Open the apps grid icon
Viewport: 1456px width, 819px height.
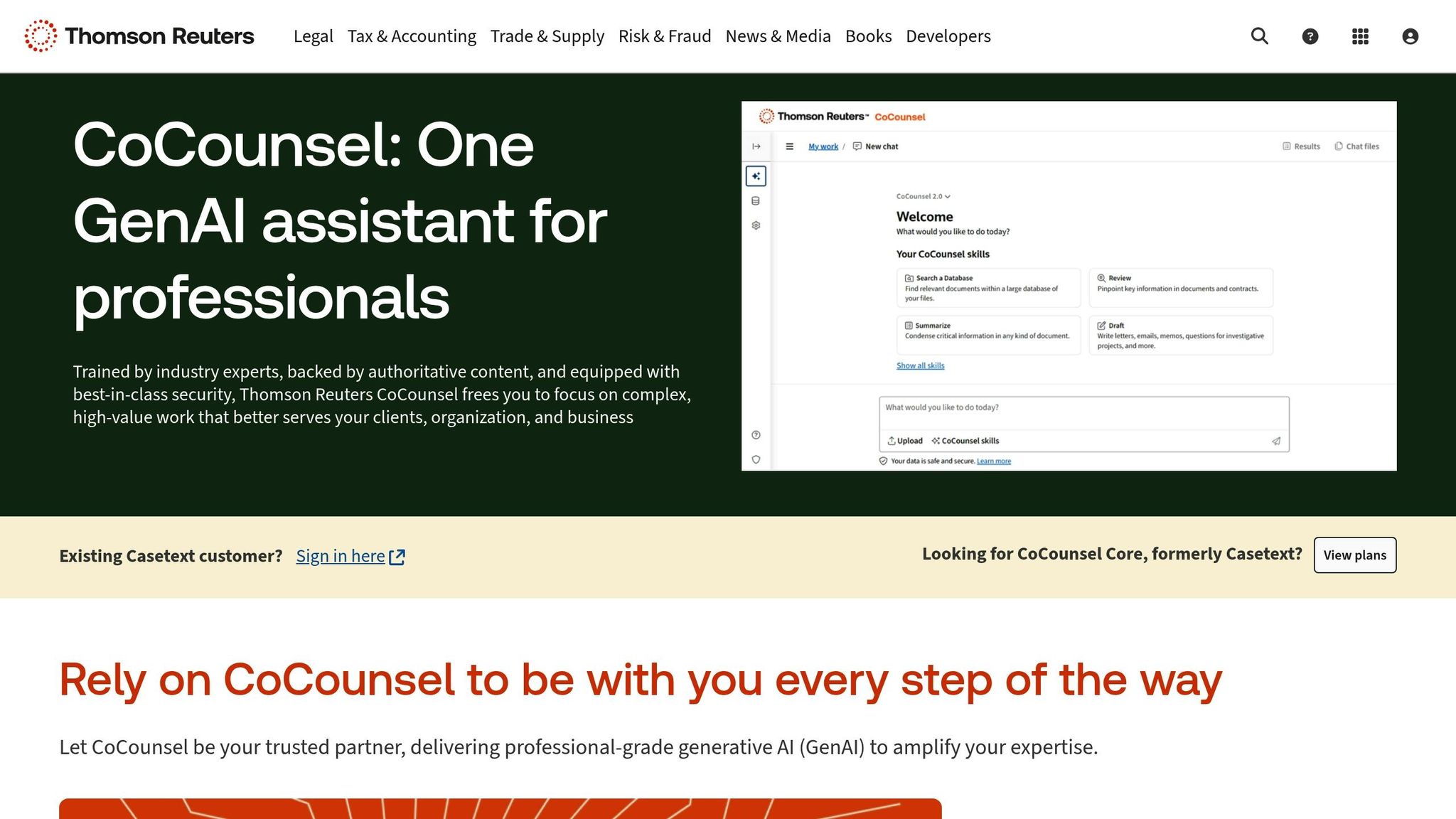[x=1360, y=36]
